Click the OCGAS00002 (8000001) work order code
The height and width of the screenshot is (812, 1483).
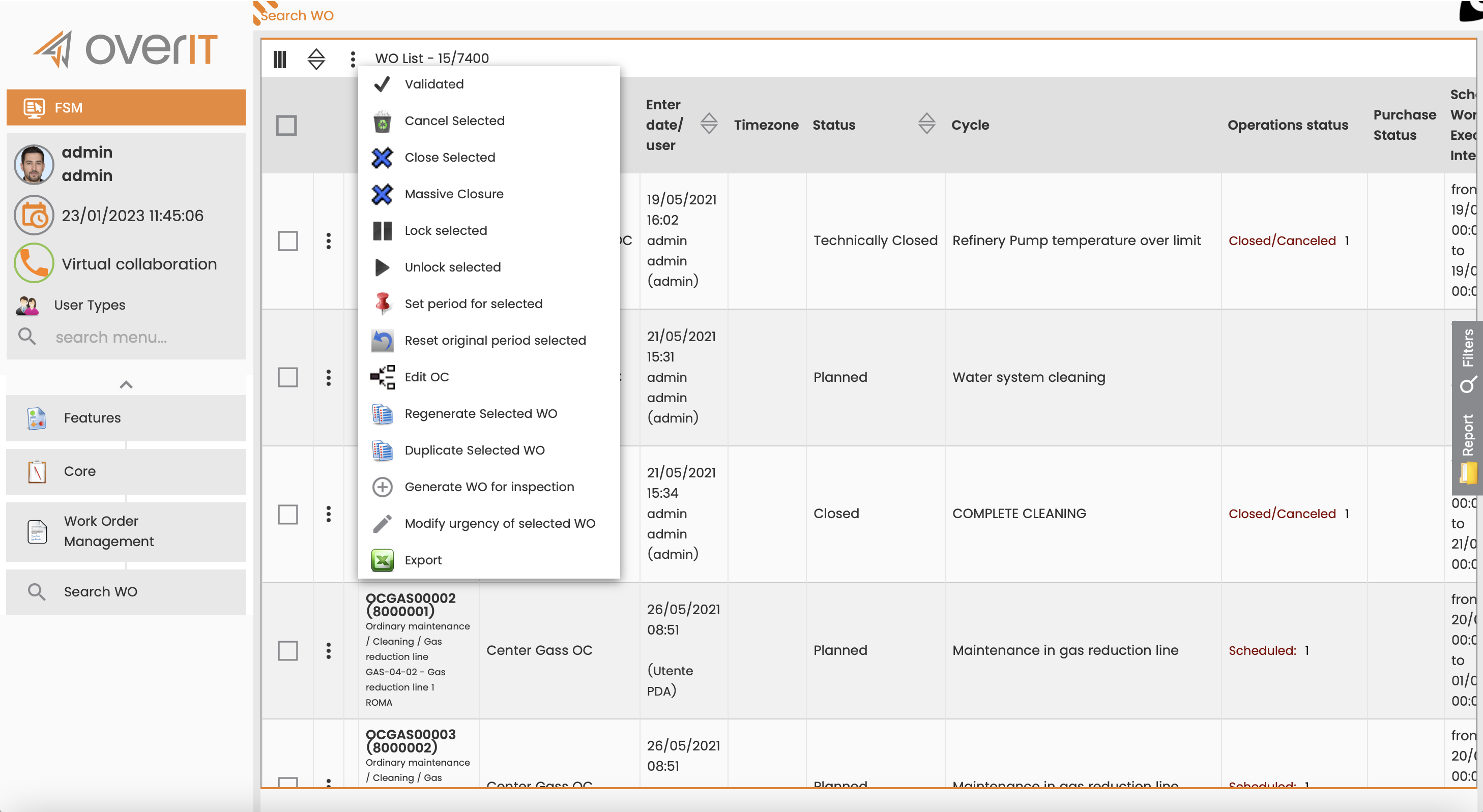(411, 605)
